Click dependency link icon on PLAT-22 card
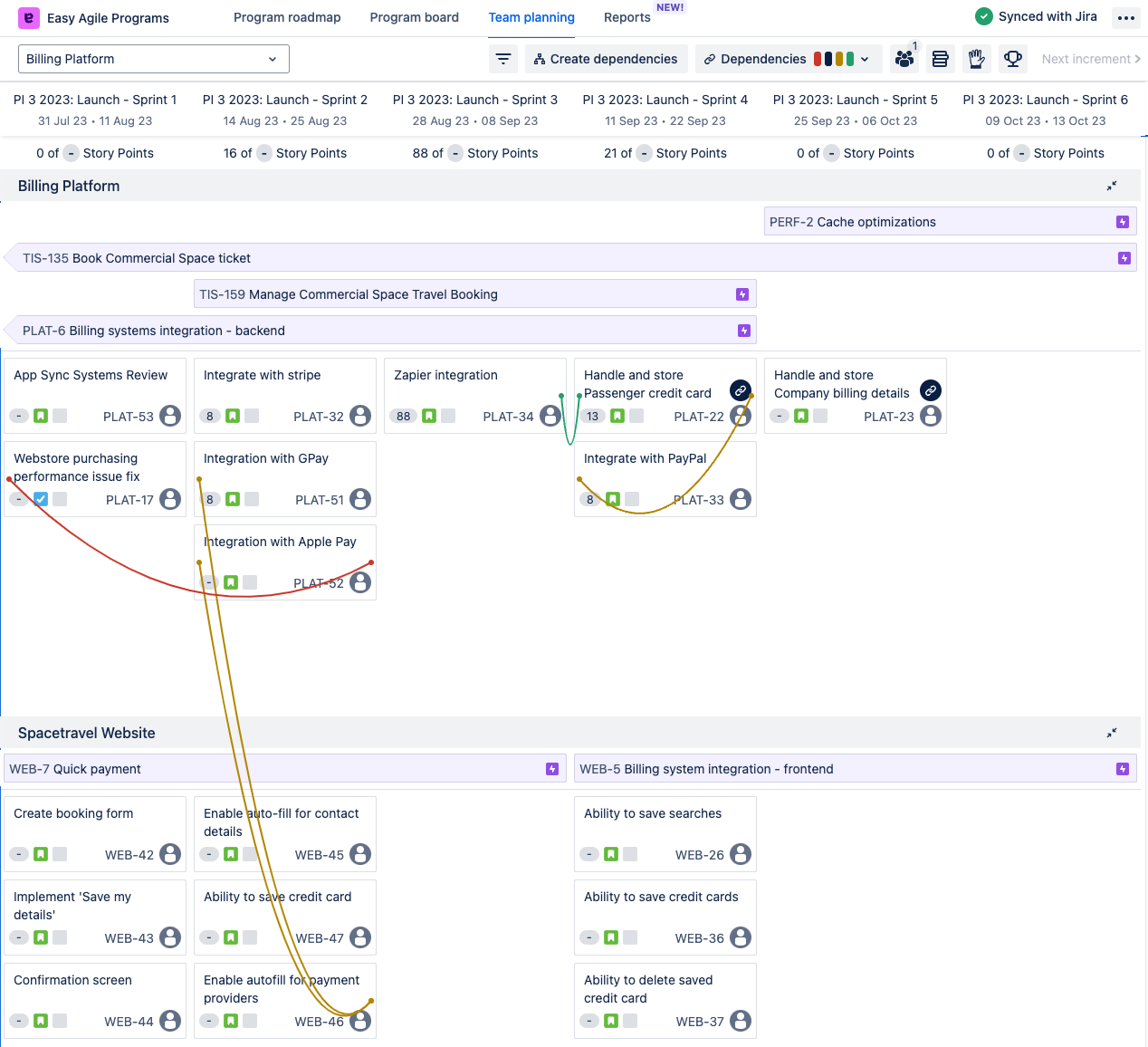Viewport: 1148px width, 1047px height. coord(741,390)
